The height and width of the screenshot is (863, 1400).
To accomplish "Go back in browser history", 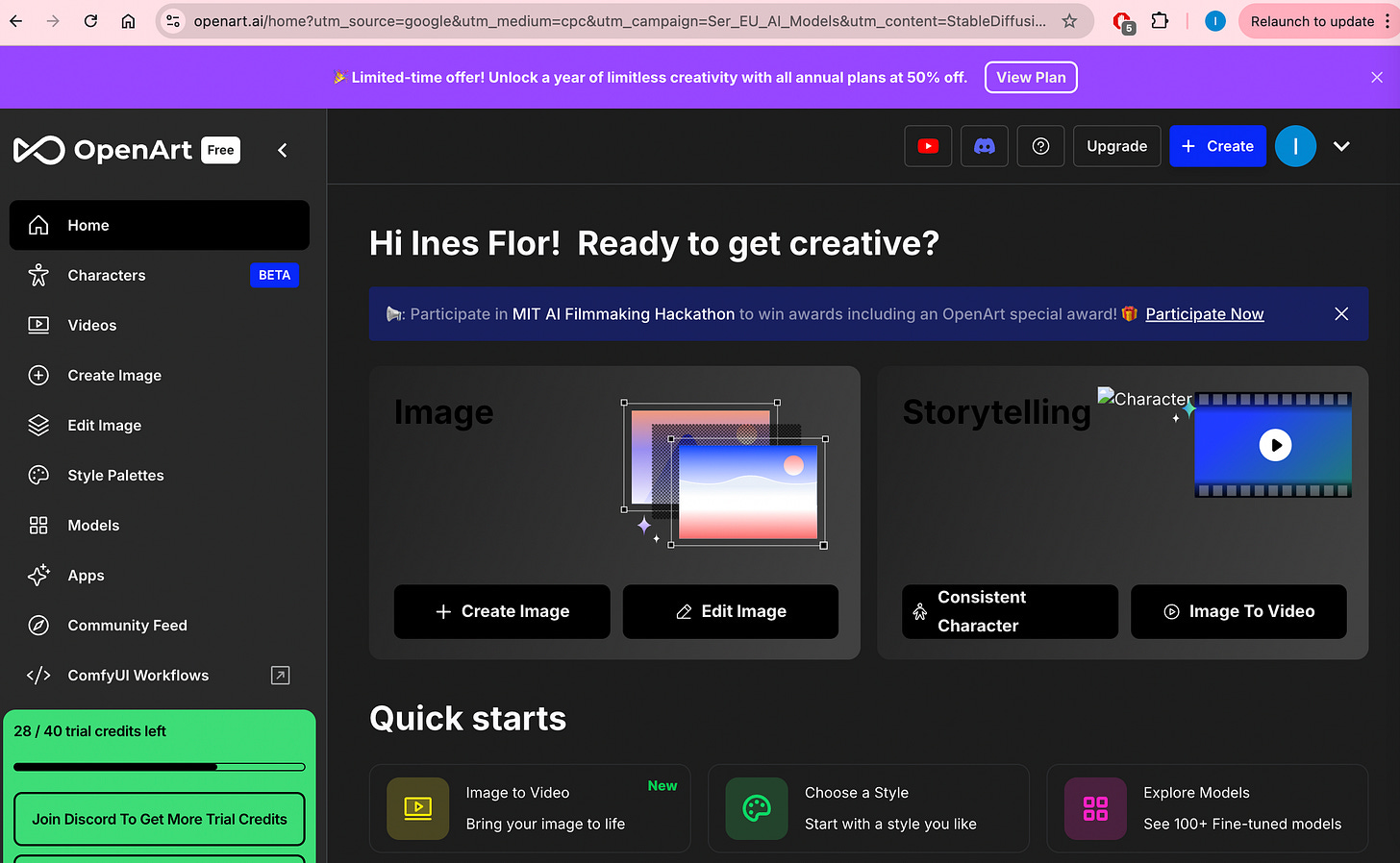I will (x=16, y=21).
